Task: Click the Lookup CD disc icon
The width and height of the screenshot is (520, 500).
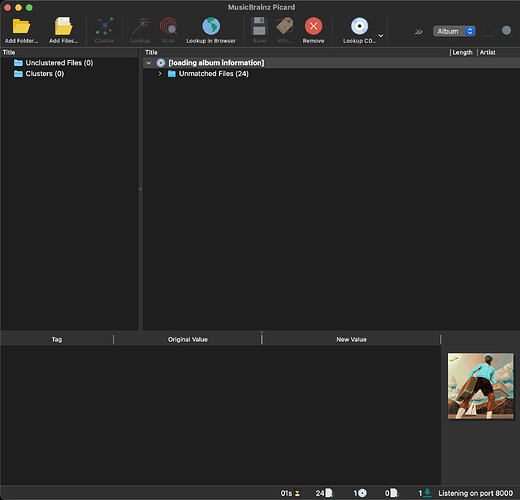Action: coord(359,26)
